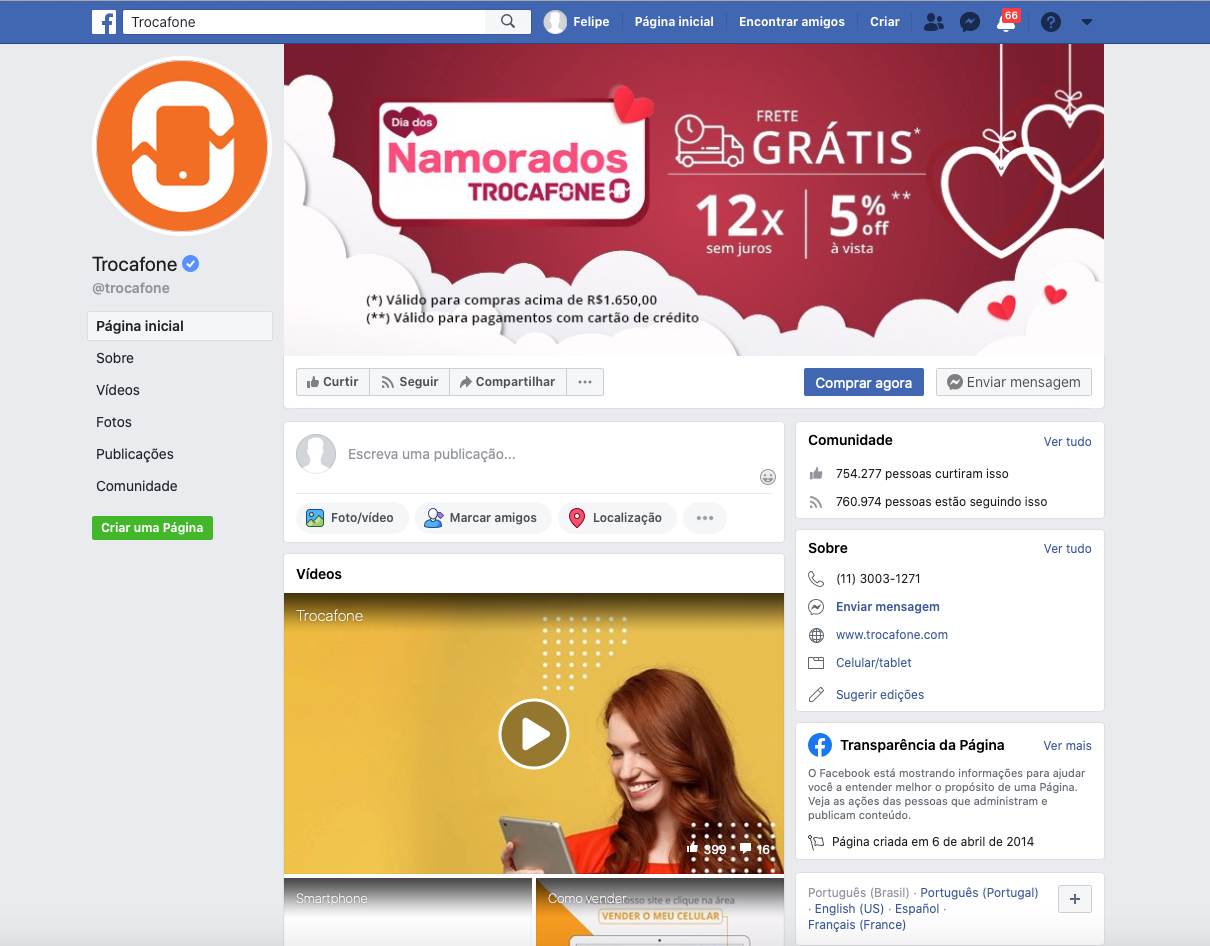Open the Messenger icon in top bar
This screenshot has height=946, width=1210.
(969, 21)
